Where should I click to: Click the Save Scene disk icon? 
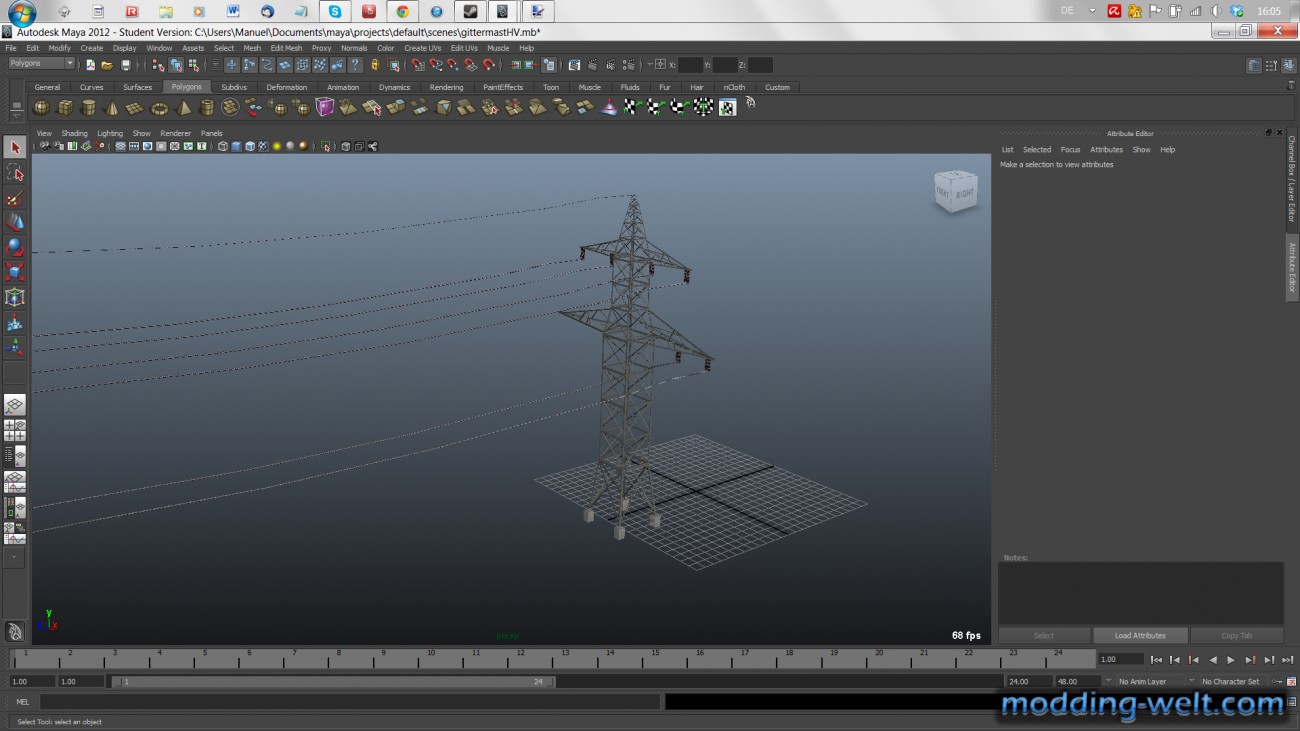tap(125, 65)
